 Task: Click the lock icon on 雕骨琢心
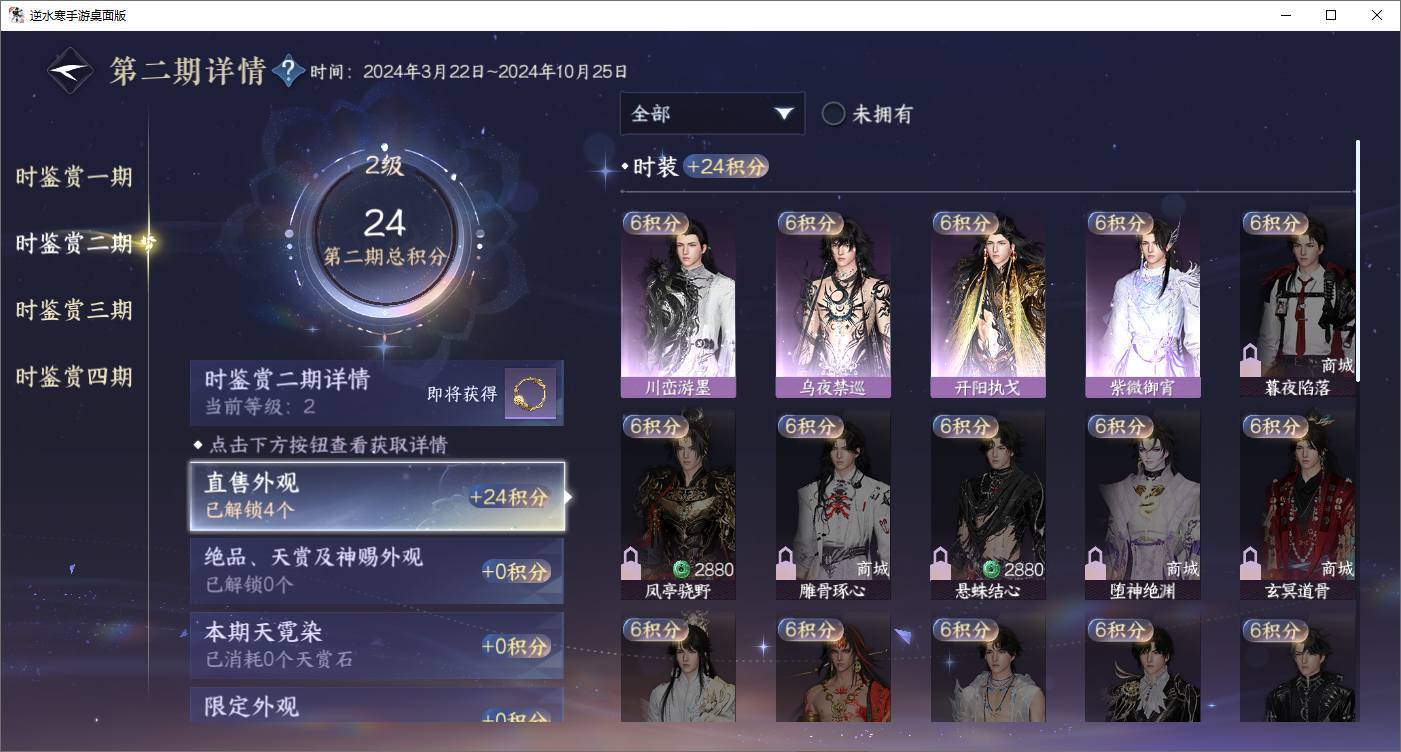(x=786, y=563)
